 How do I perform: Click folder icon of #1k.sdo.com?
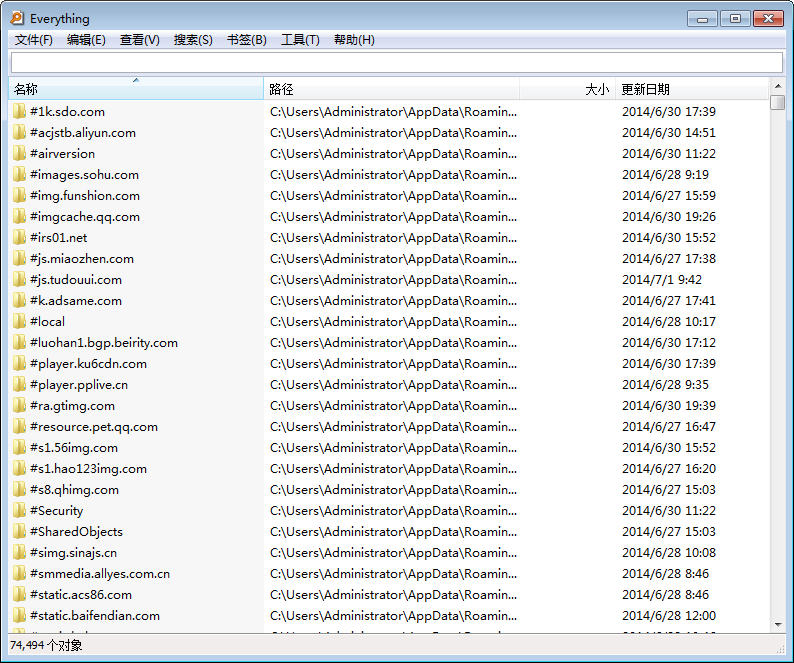pyautogui.click(x=19, y=111)
